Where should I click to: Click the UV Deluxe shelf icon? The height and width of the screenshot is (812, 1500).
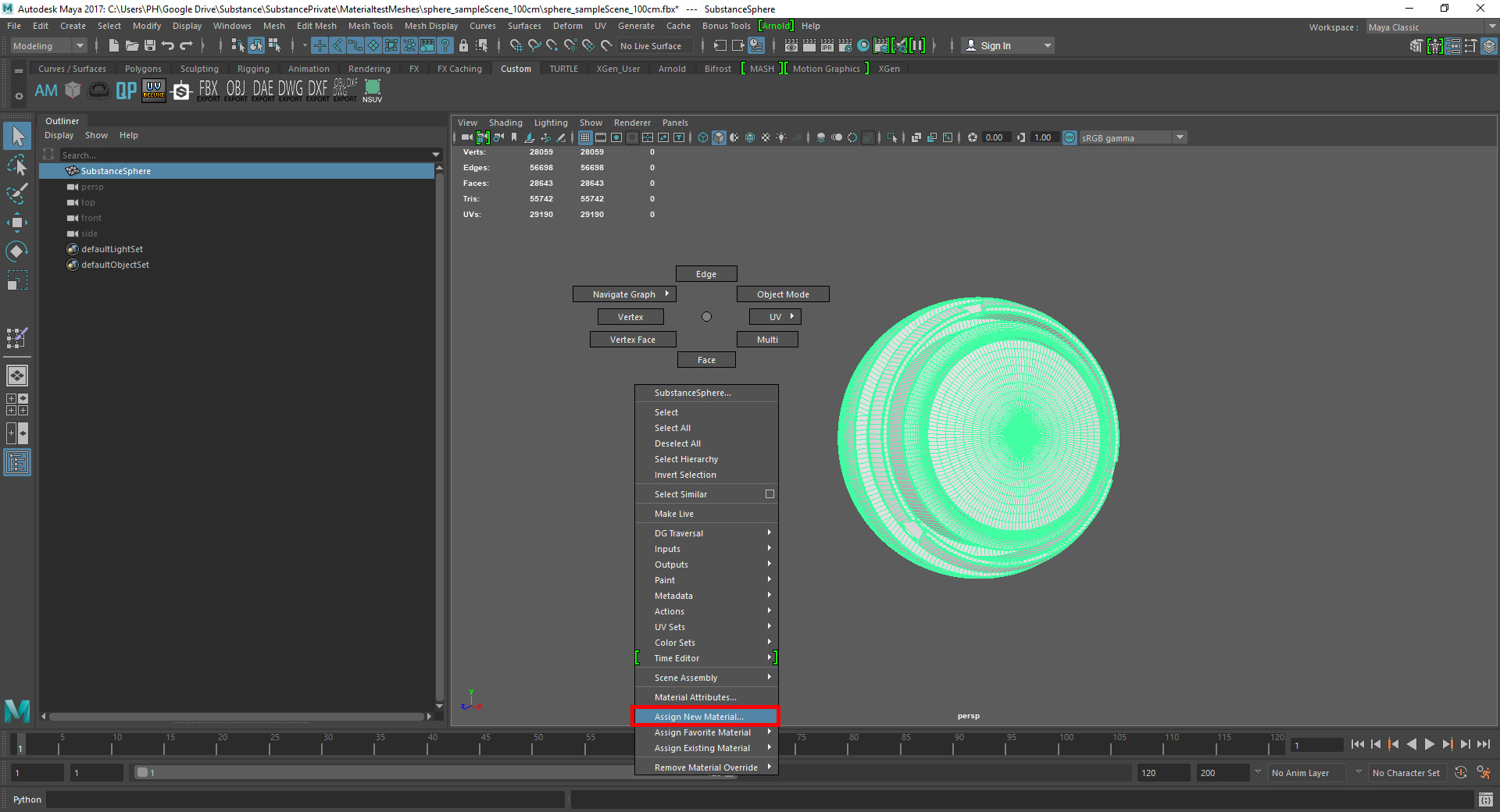pos(154,91)
